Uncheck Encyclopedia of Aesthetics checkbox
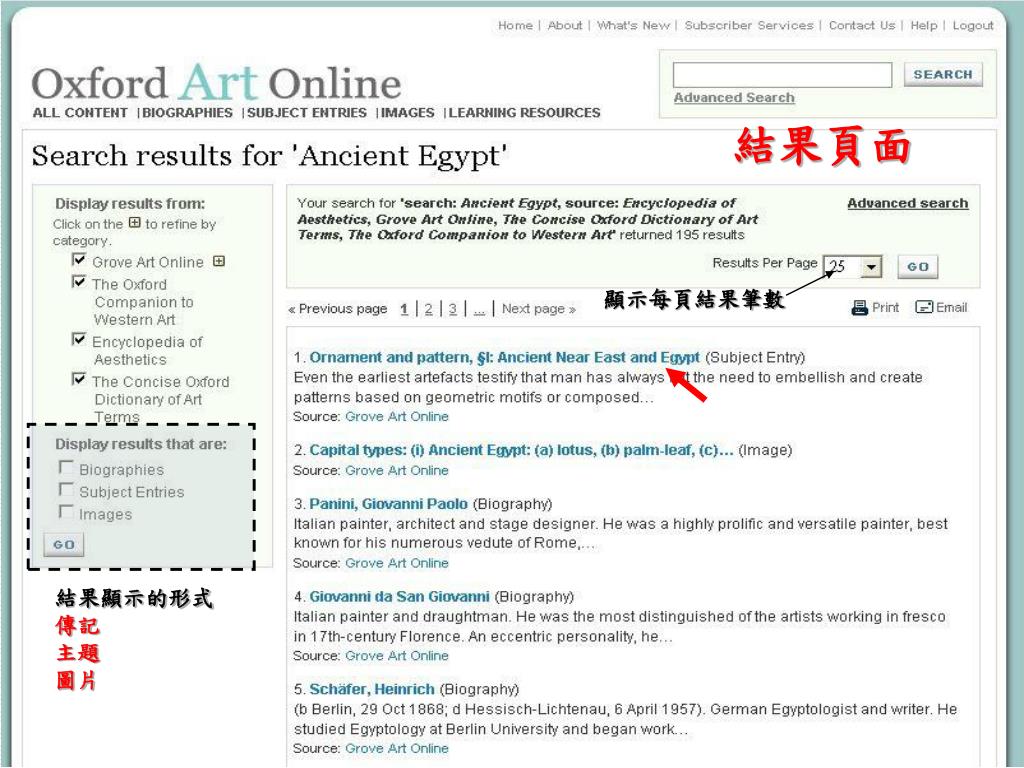The width and height of the screenshot is (1024, 768). point(79,340)
